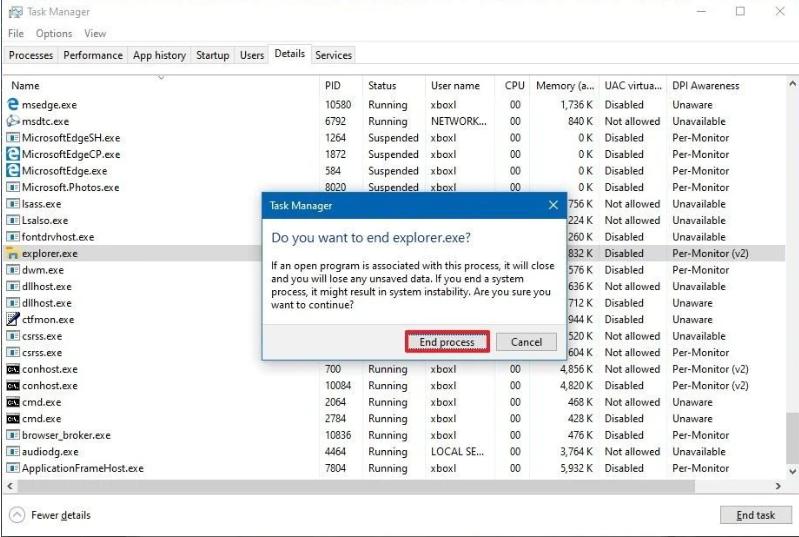The image size is (799, 537).
Task: Click the Microsoft.Photos.exe icon
Action: 13,187
